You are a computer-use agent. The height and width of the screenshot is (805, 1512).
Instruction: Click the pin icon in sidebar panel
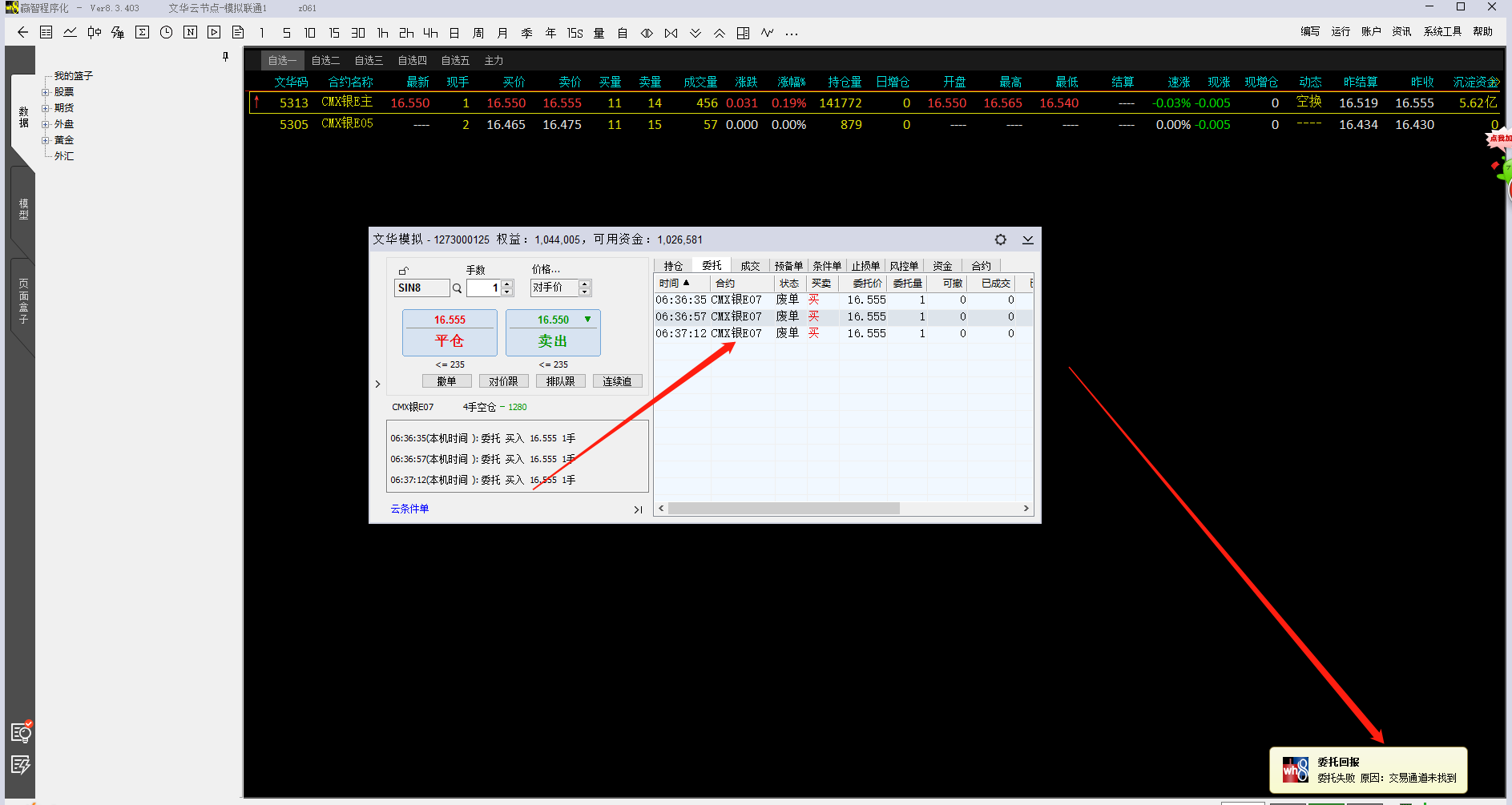click(225, 57)
